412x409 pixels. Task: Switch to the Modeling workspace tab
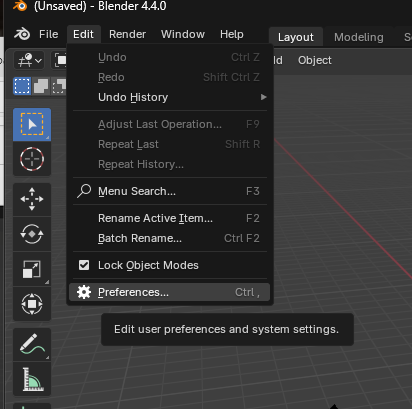click(359, 37)
